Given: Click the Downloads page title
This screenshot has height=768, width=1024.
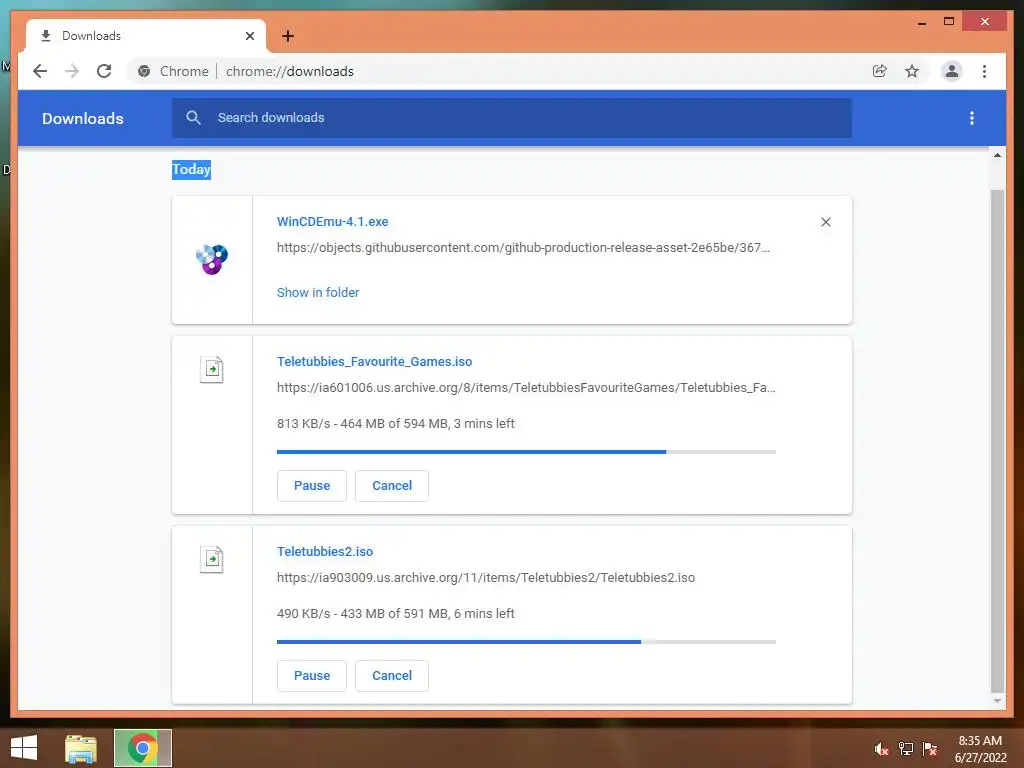Looking at the screenshot, I should [x=82, y=118].
